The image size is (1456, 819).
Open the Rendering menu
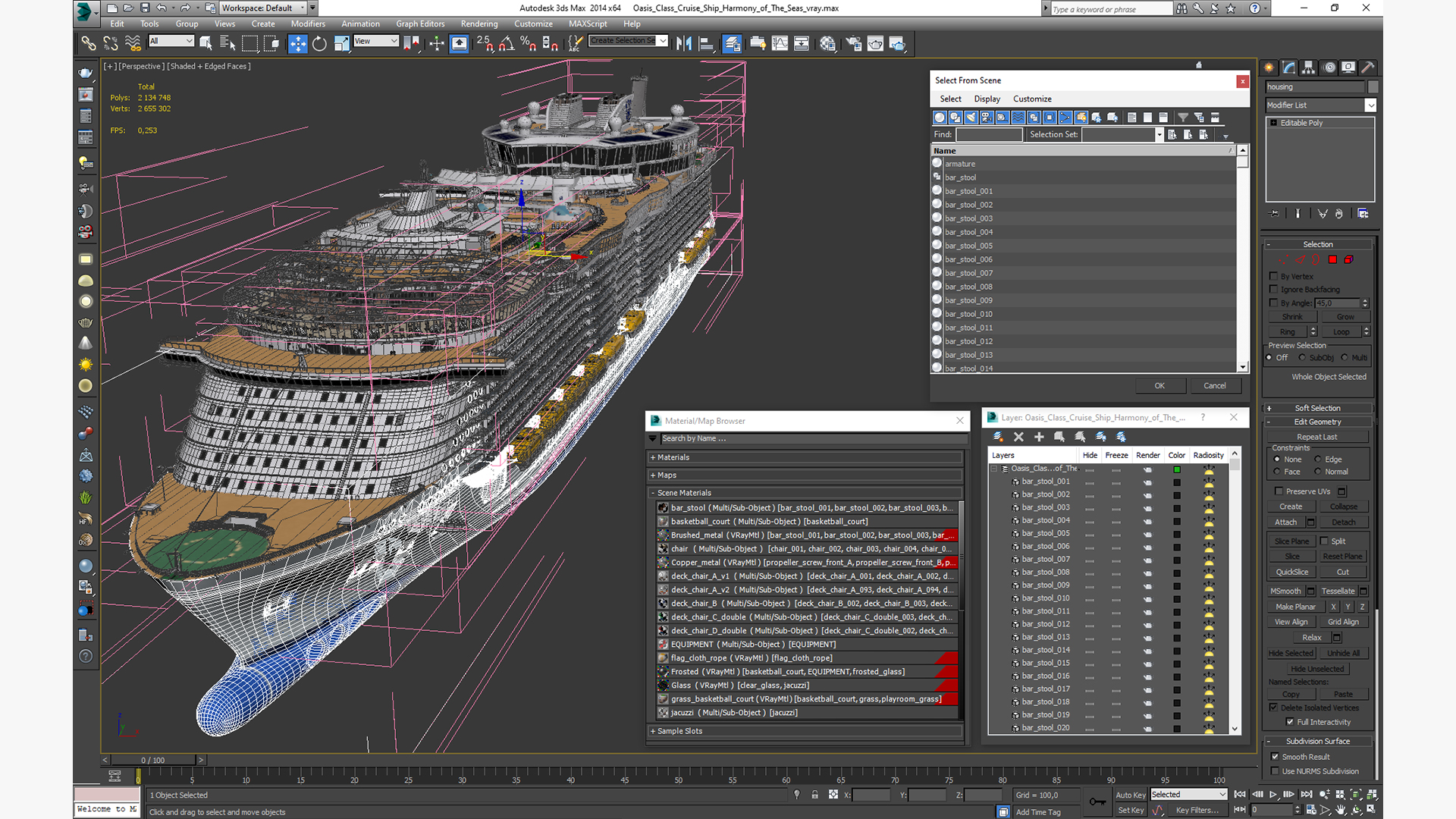point(479,24)
